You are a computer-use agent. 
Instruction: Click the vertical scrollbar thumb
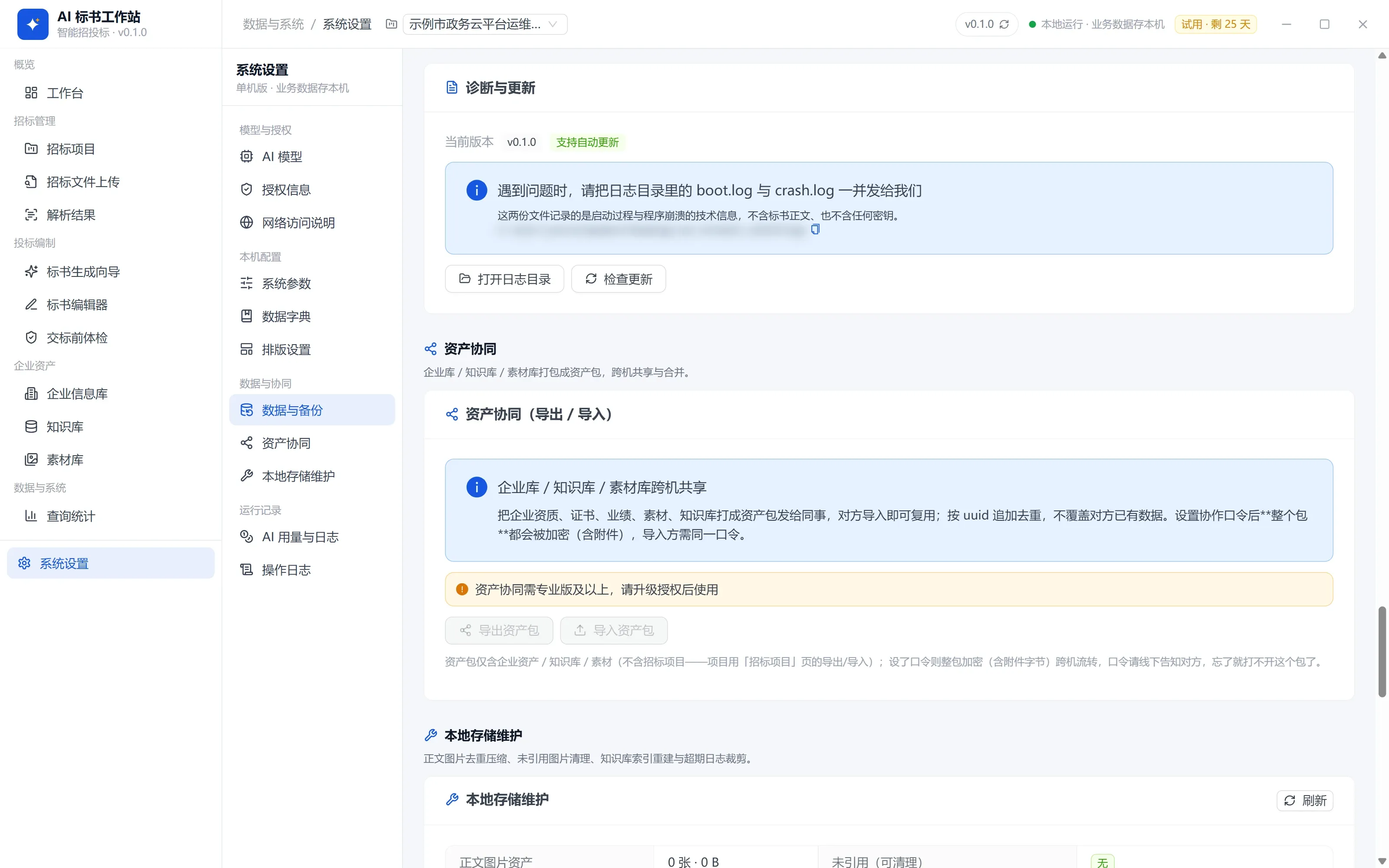[x=1382, y=651]
